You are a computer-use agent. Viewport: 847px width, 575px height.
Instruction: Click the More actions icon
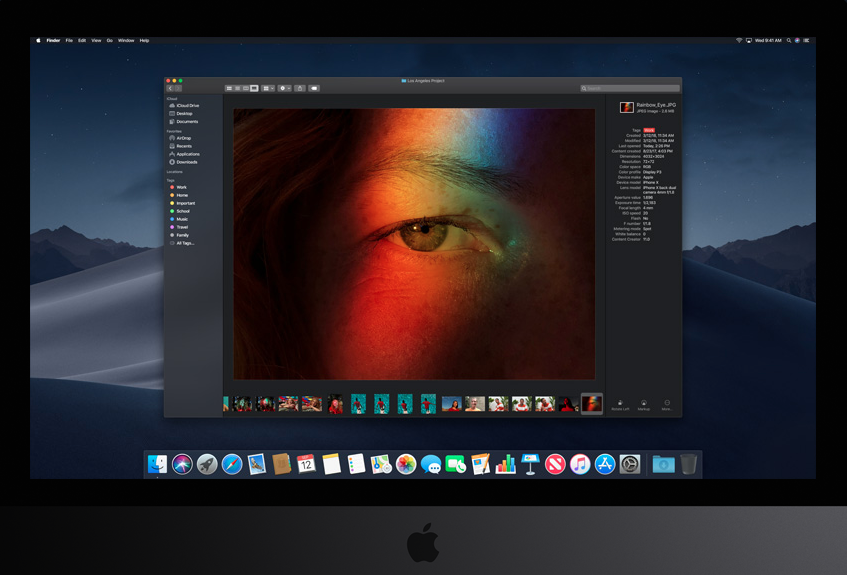click(667, 403)
